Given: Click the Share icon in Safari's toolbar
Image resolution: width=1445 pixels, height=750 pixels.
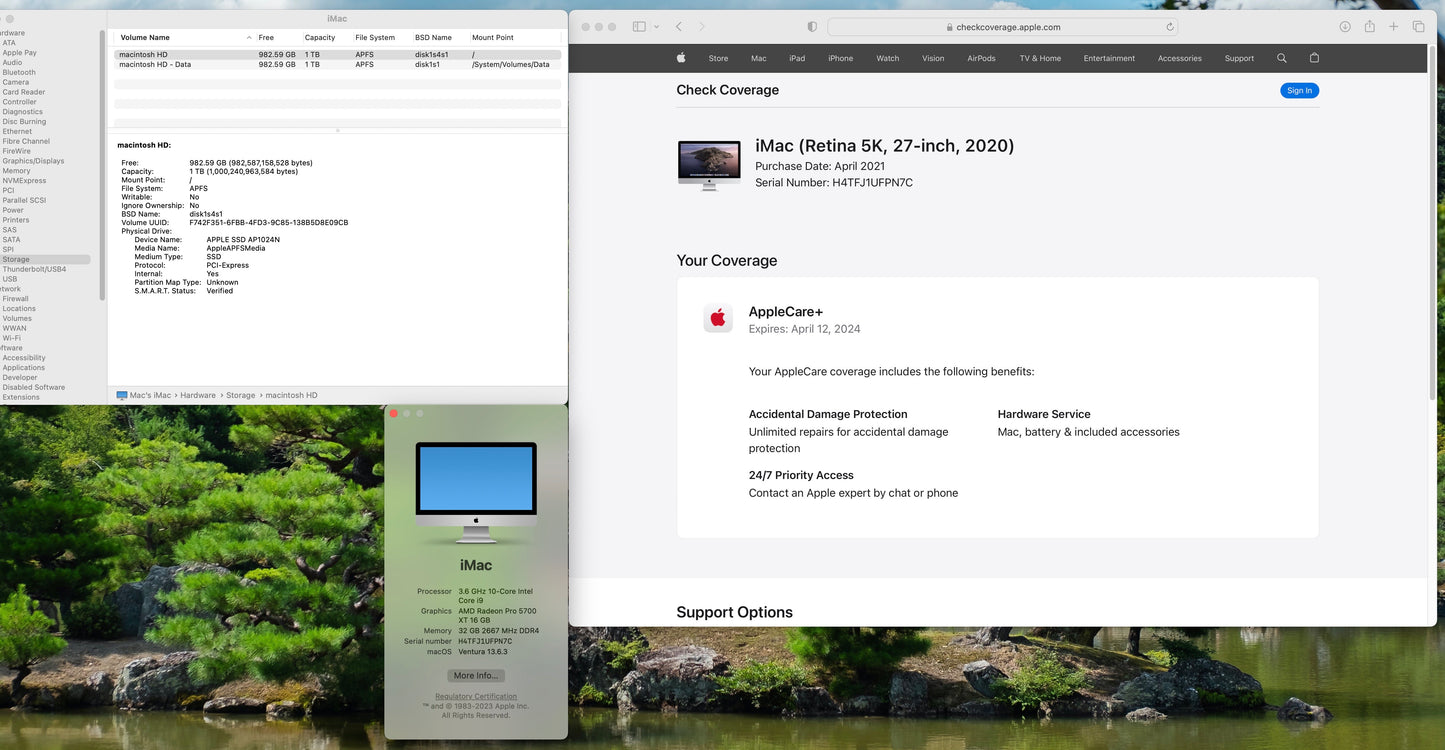Looking at the screenshot, I should pos(1370,27).
